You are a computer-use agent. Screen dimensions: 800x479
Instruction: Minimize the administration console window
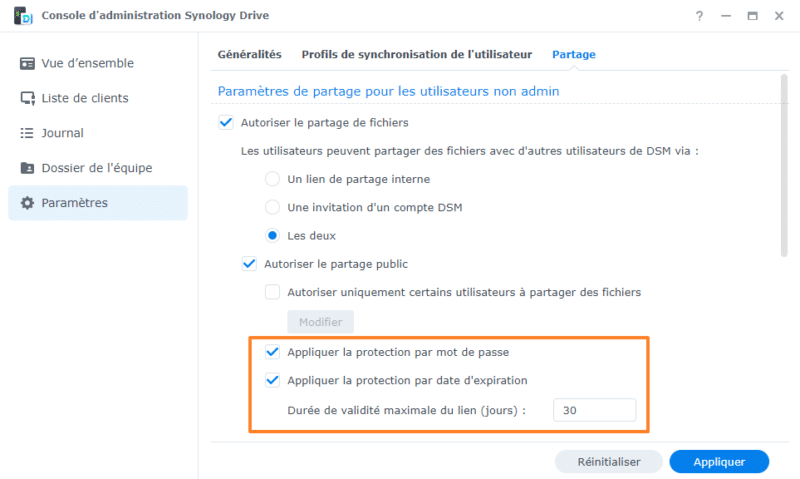click(726, 17)
